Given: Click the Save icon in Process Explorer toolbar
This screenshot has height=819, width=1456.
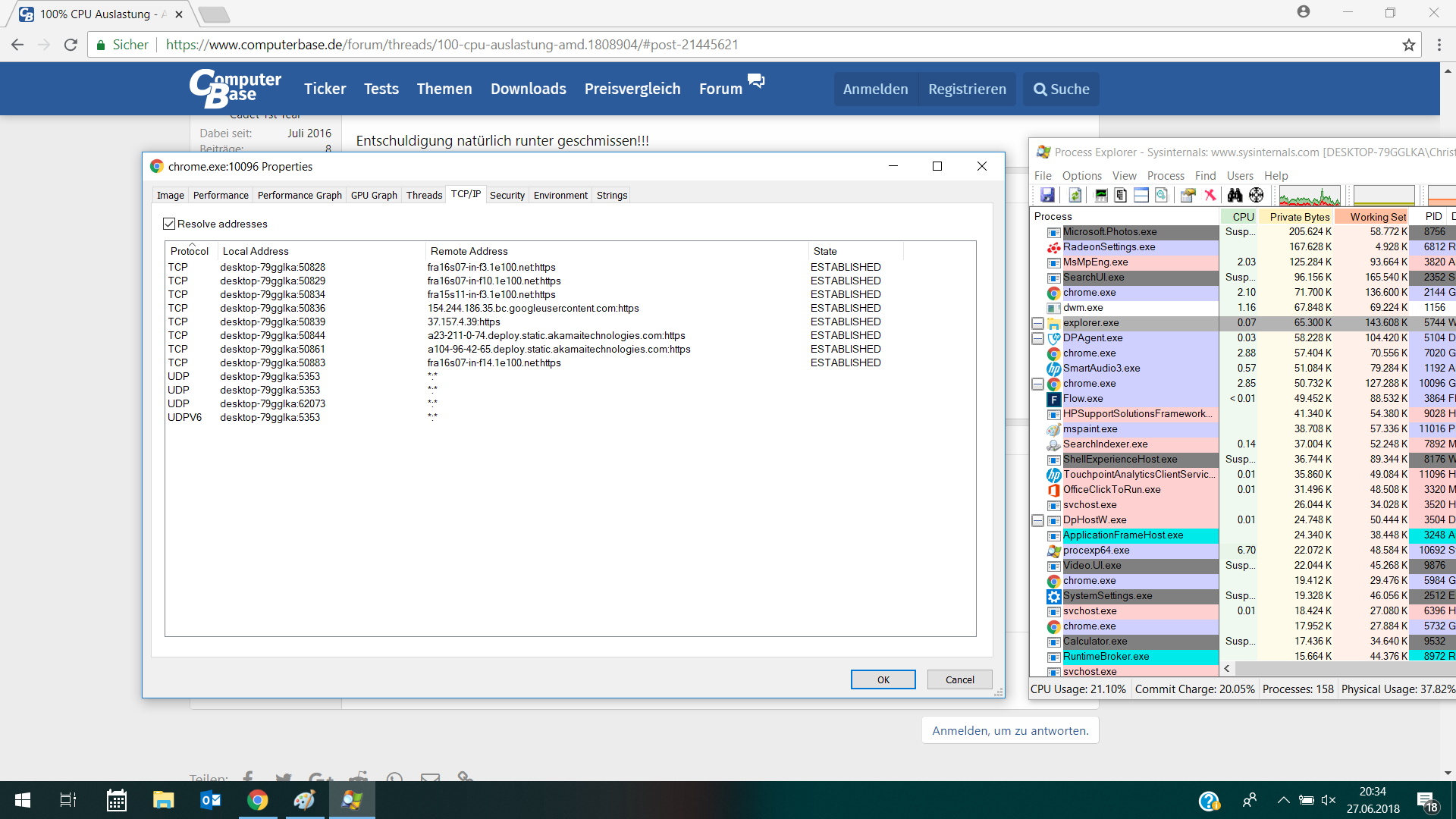Looking at the screenshot, I should pos(1047,196).
